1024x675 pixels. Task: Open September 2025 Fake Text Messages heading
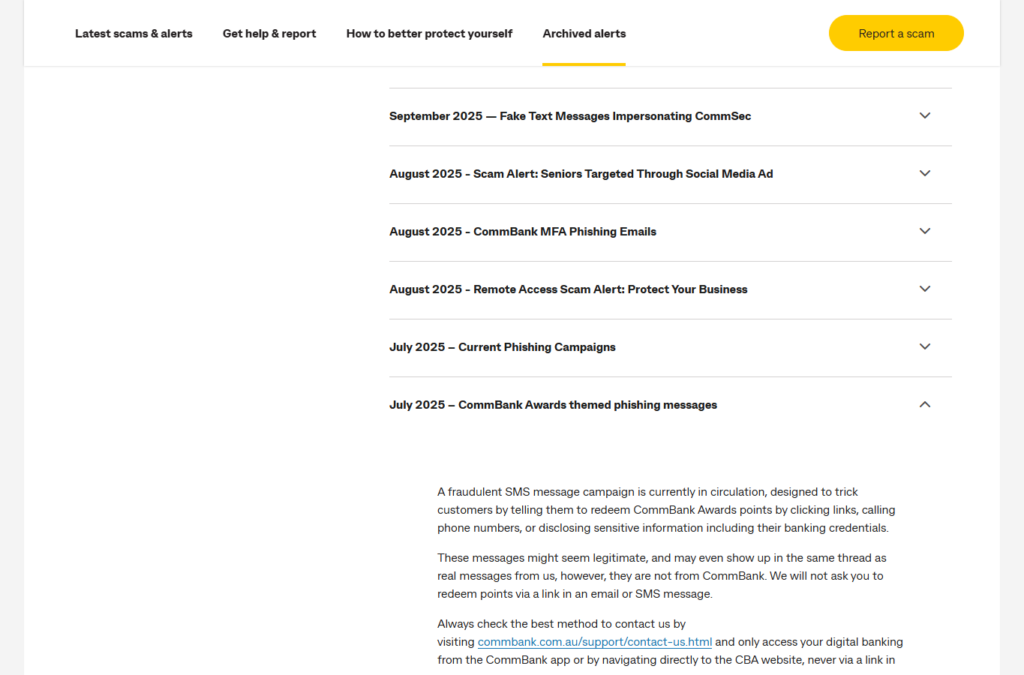click(570, 116)
